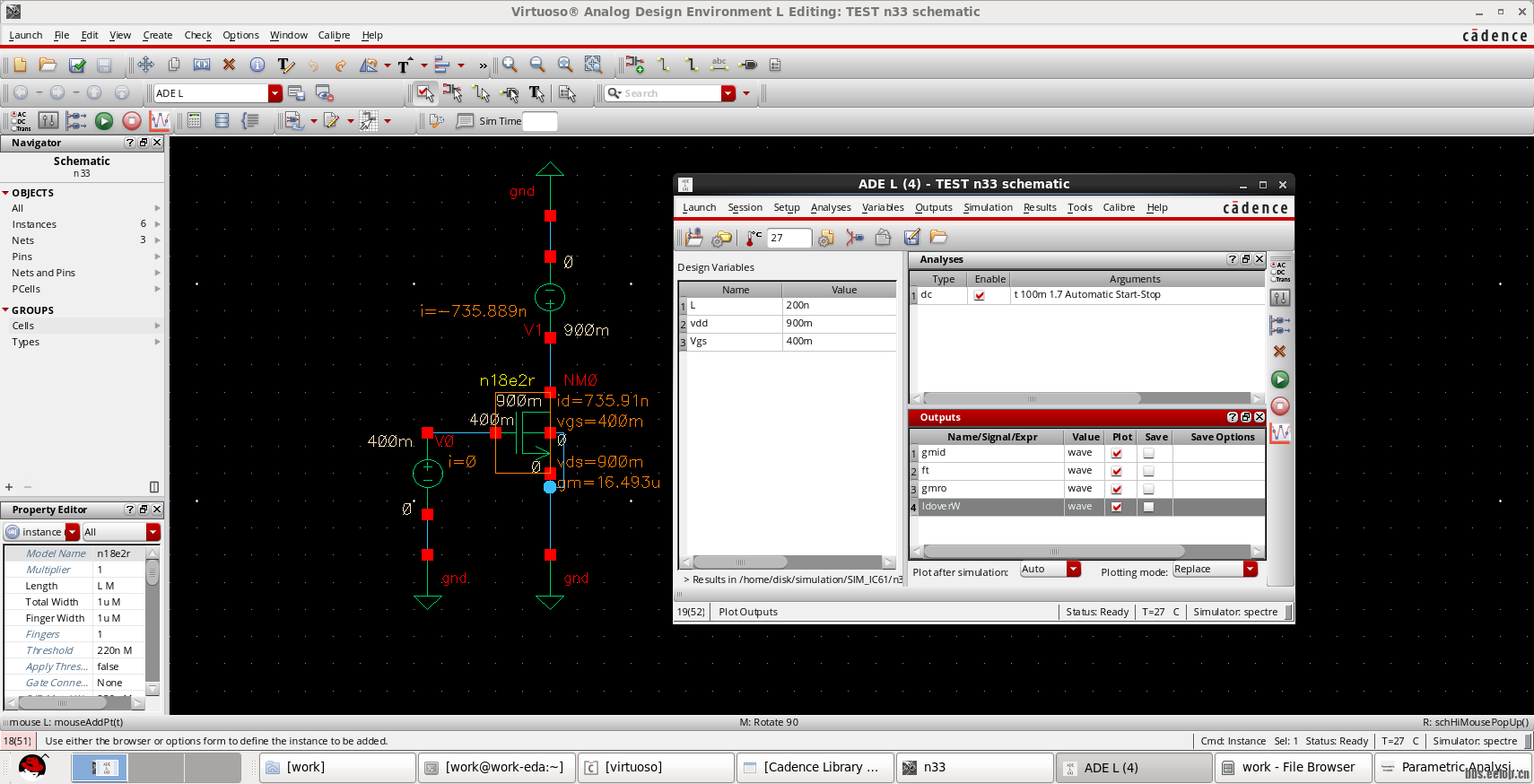Open the Calibre menu in Virtuoso menu bar
The height and width of the screenshot is (784, 1534).
point(334,35)
